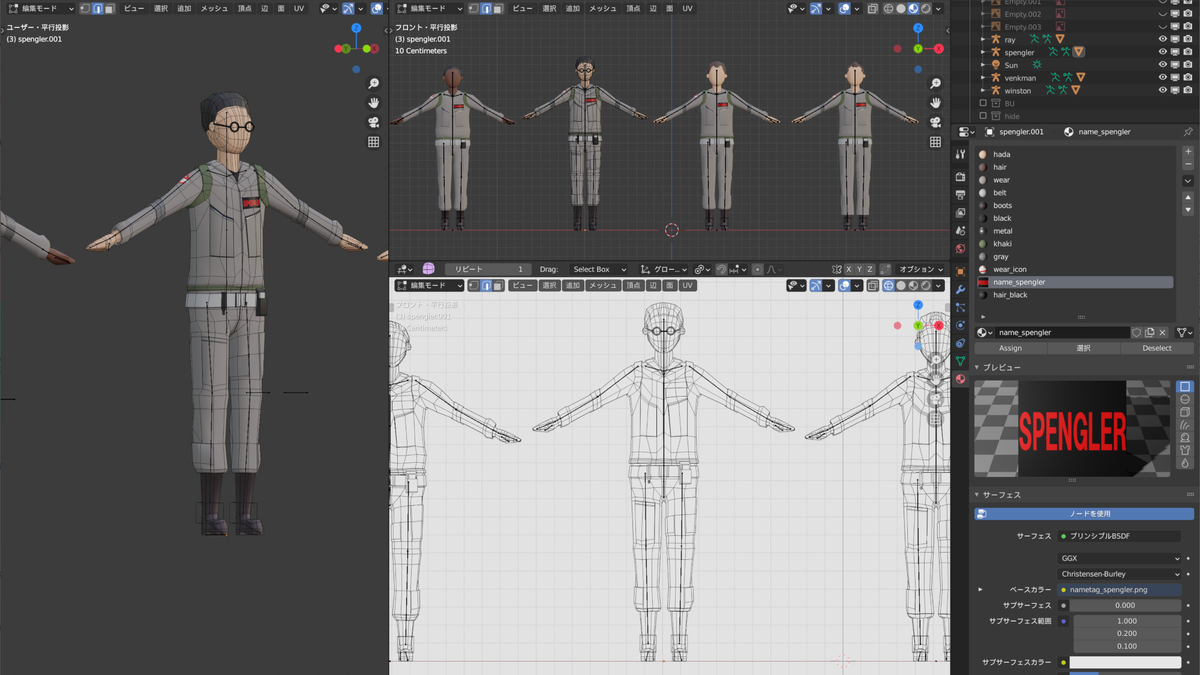The height and width of the screenshot is (675, 1200).
Task: Toggle viewport visibility eye for venkman
Action: click(1162, 77)
